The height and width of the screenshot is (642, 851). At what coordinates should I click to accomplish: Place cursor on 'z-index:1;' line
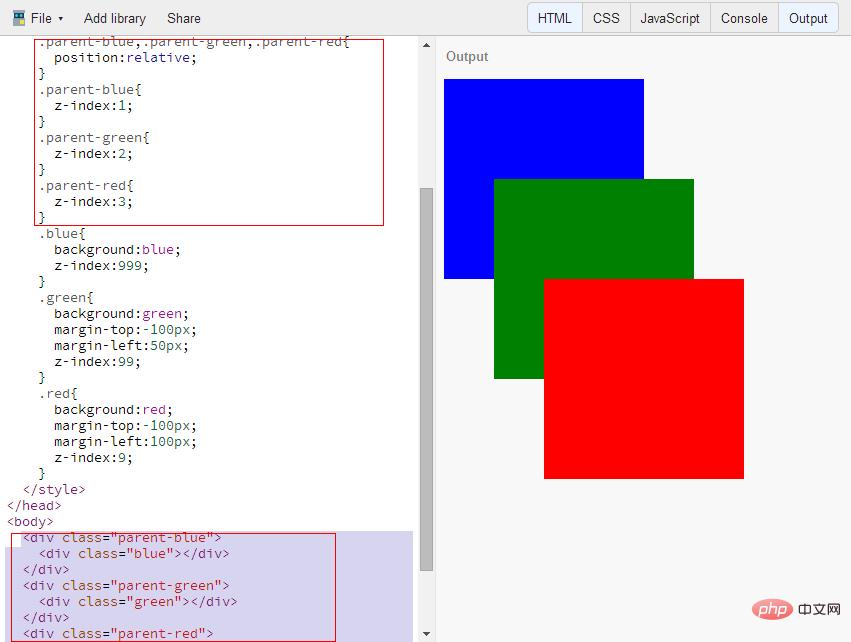pyautogui.click(x=93, y=105)
